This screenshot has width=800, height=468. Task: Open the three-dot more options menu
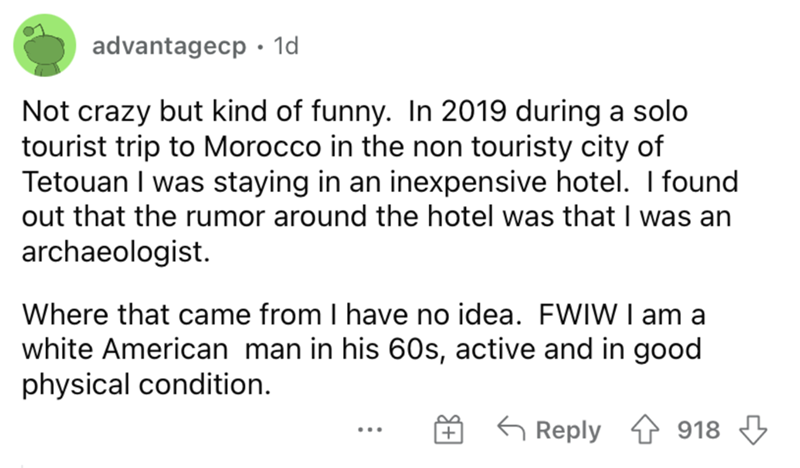tap(368, 430)
